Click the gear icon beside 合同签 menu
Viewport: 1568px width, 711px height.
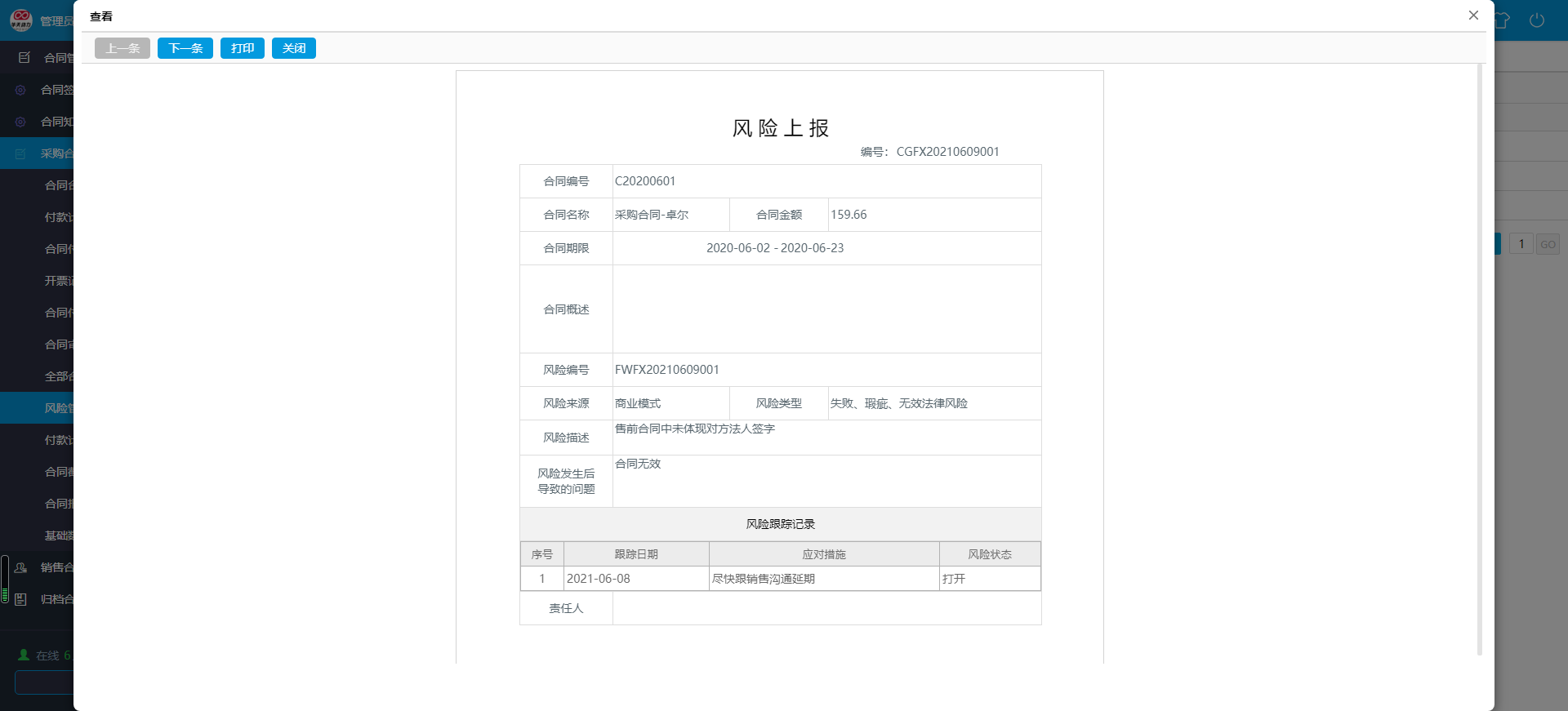(x=21, y=90)
